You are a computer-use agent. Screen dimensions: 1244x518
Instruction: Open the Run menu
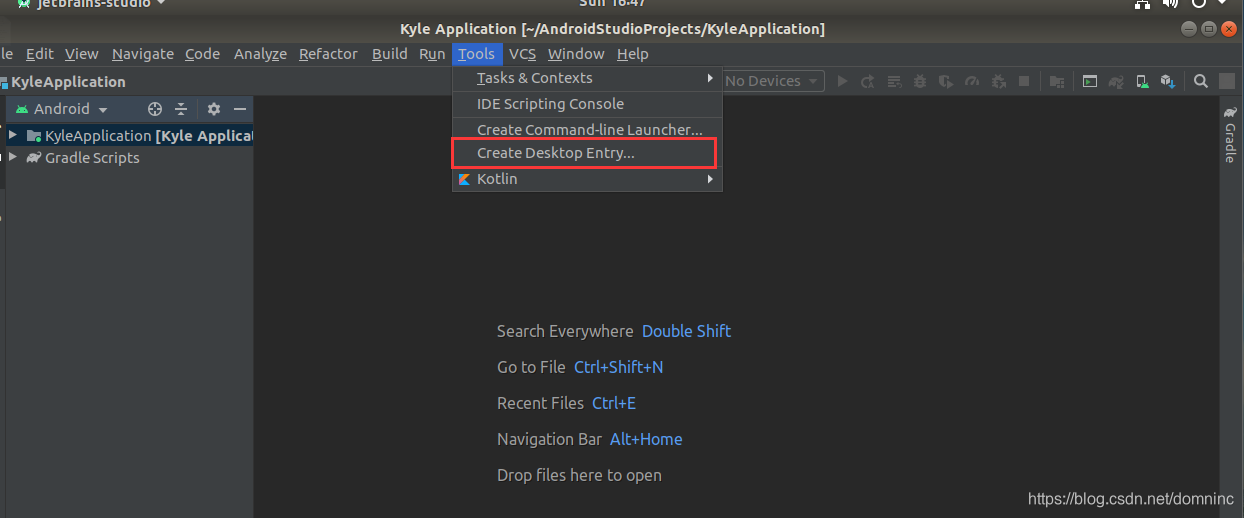click(x=432, y=54)
